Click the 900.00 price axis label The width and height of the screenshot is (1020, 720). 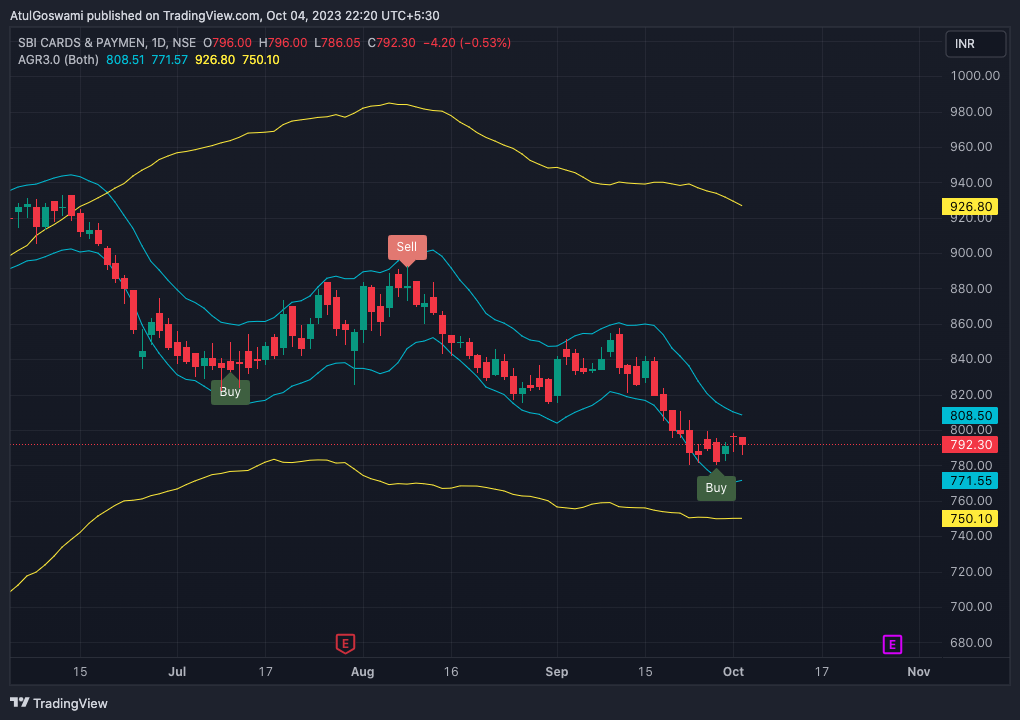click(x=971, y=253)
